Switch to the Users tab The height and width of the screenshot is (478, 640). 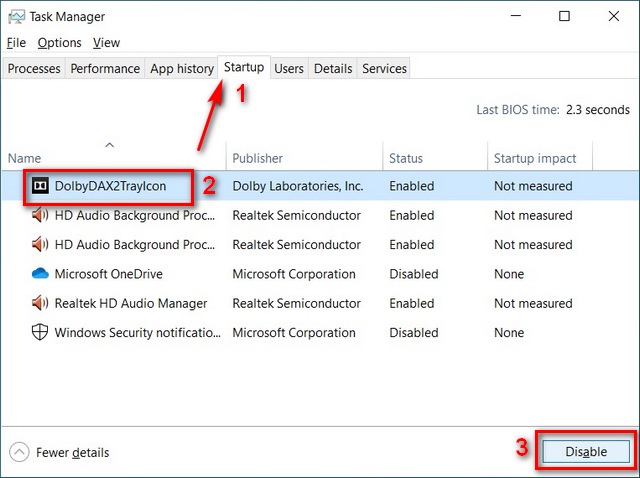pos(289,68)
